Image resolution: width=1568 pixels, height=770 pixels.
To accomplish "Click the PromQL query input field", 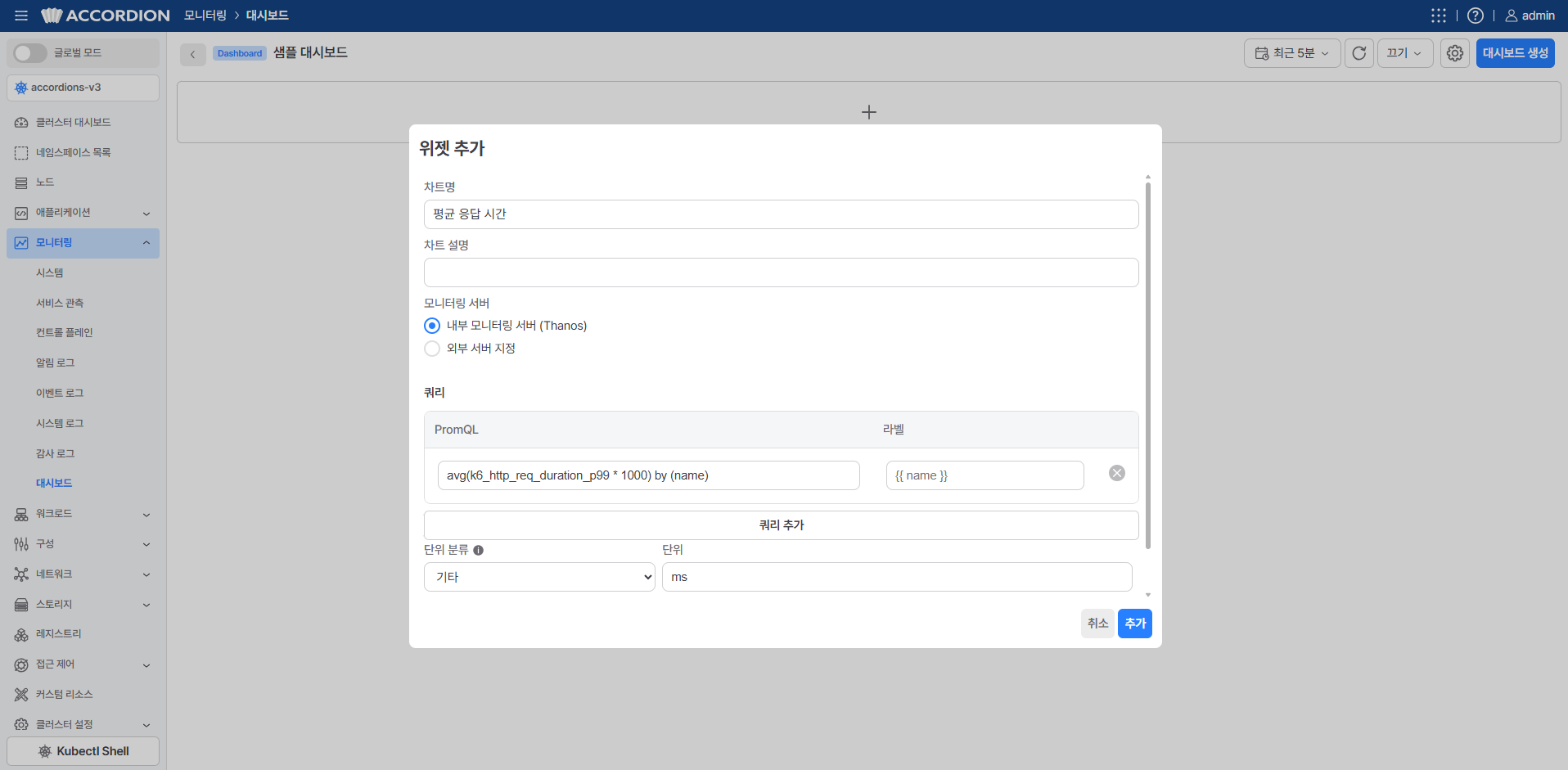I will click(648, 475).
